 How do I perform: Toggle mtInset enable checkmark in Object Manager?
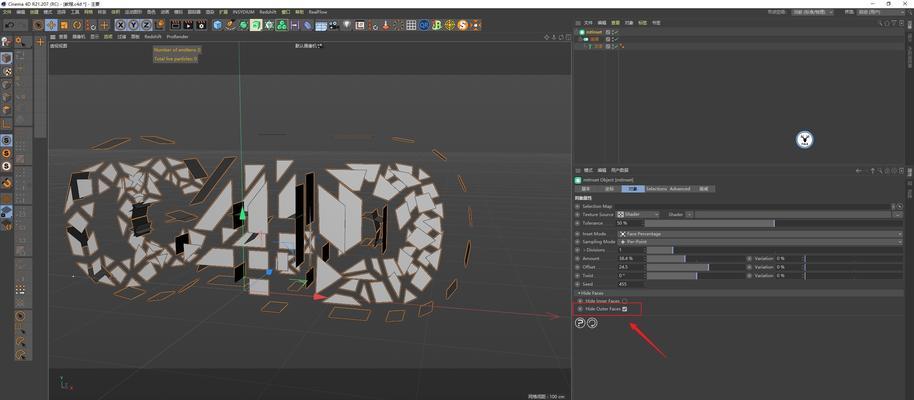(x=615, y=32)
